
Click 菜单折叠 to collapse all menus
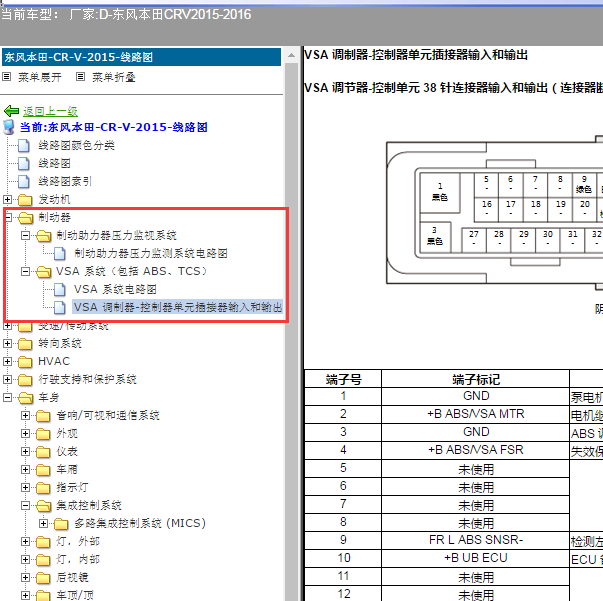tap(114, 77)
